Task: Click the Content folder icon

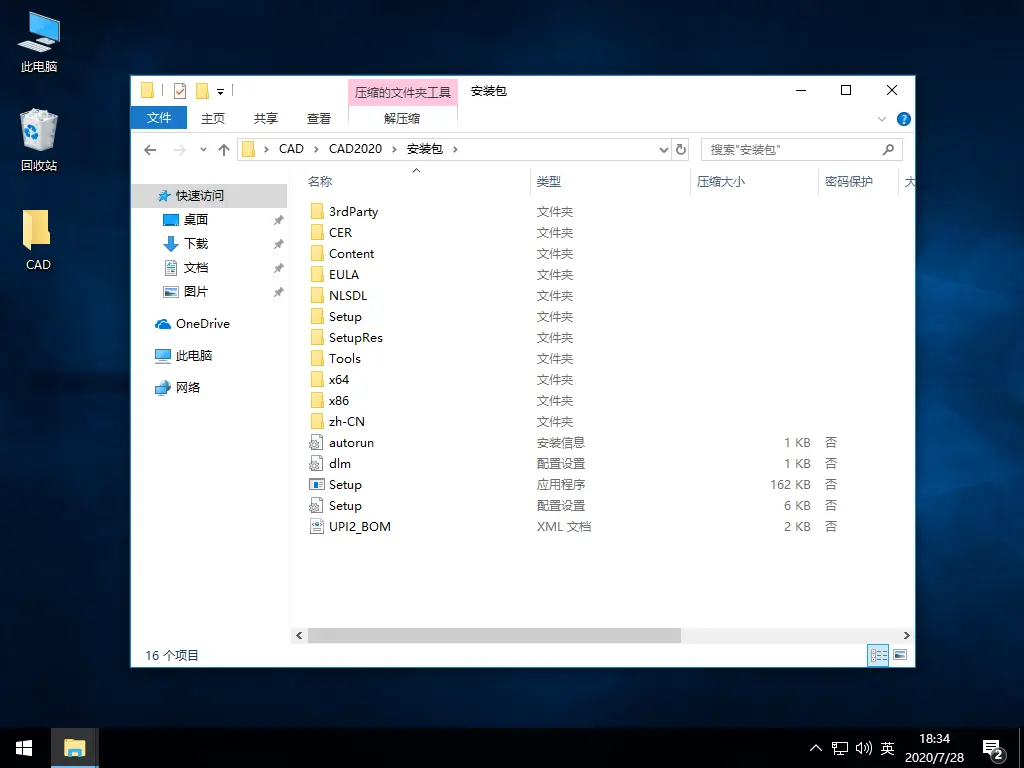Action: 317,253
